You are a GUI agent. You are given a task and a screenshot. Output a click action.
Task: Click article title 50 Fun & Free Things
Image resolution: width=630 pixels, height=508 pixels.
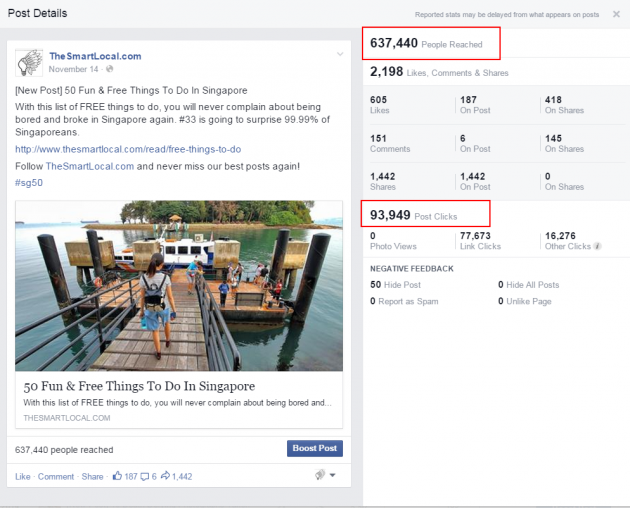139,386
